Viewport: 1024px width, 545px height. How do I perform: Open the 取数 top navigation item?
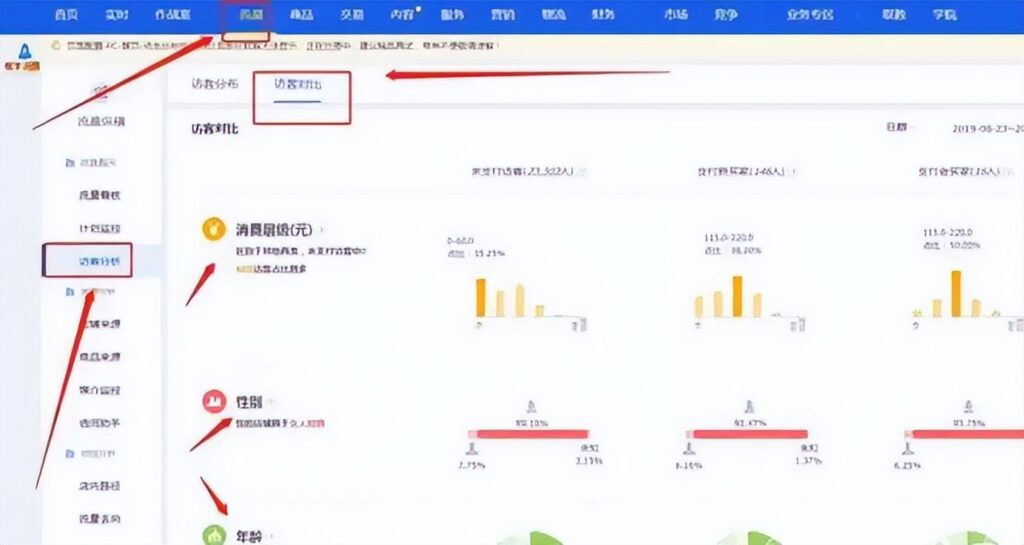894,14
